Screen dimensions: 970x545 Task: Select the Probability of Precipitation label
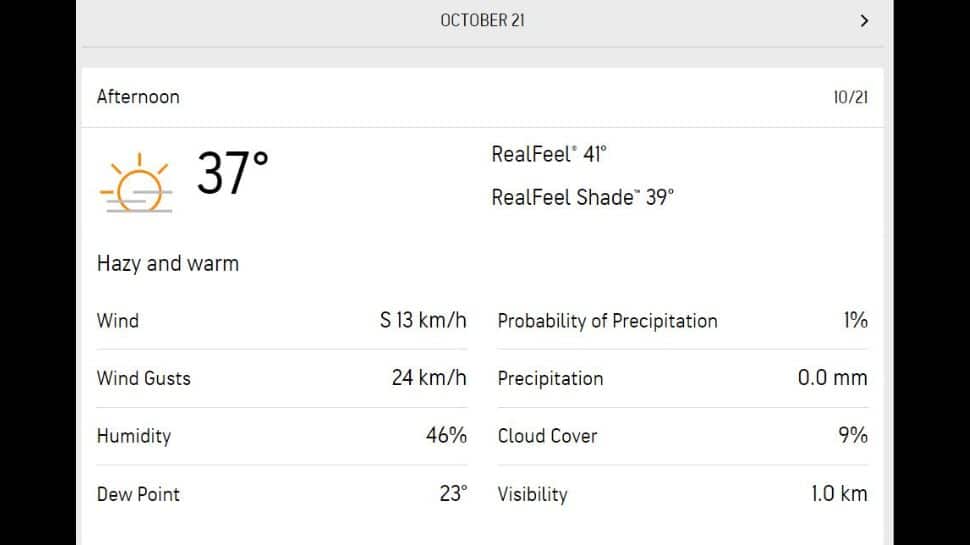607,321
